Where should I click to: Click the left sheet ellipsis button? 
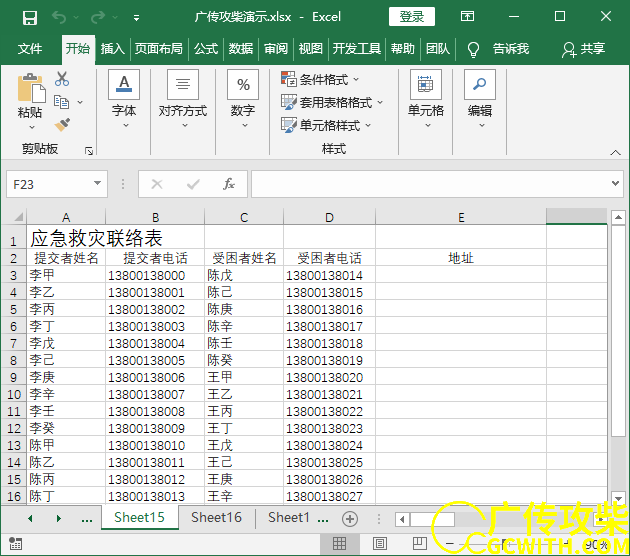87,519
